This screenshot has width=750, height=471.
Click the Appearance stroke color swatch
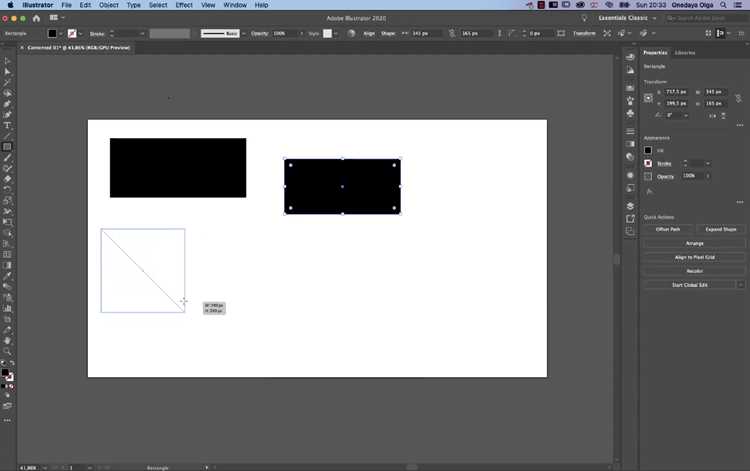pos(648,164)
